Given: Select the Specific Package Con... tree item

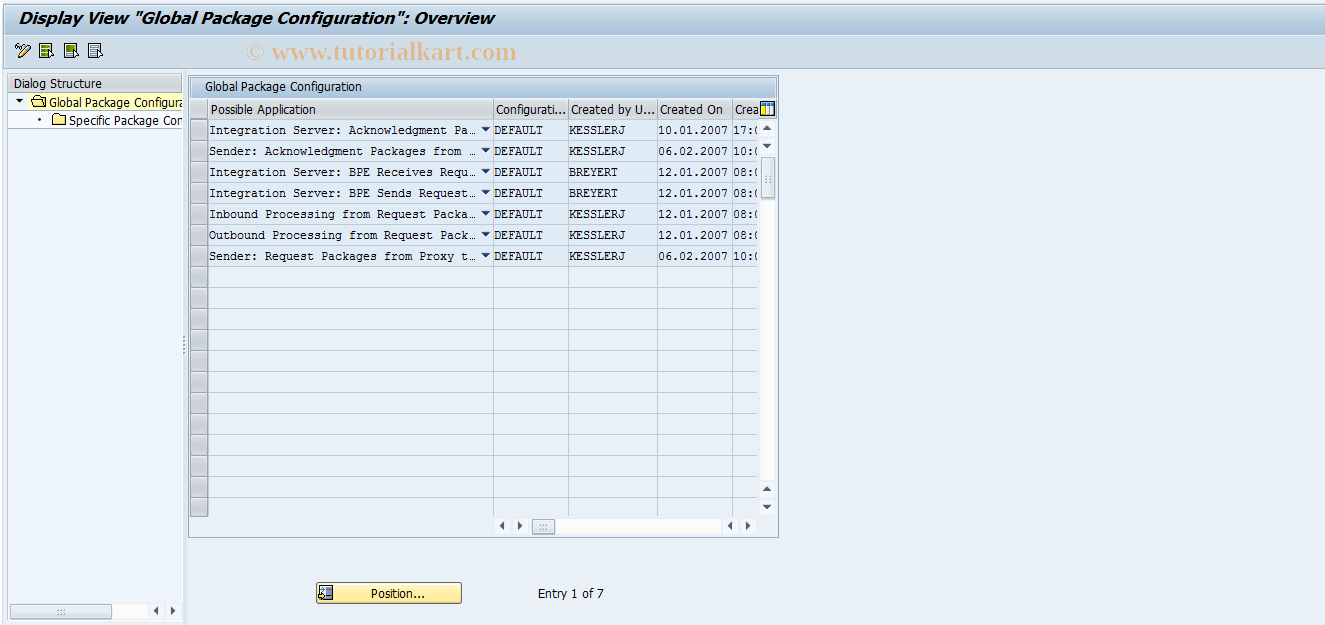Looking at the screenshot, I should 125,120.
